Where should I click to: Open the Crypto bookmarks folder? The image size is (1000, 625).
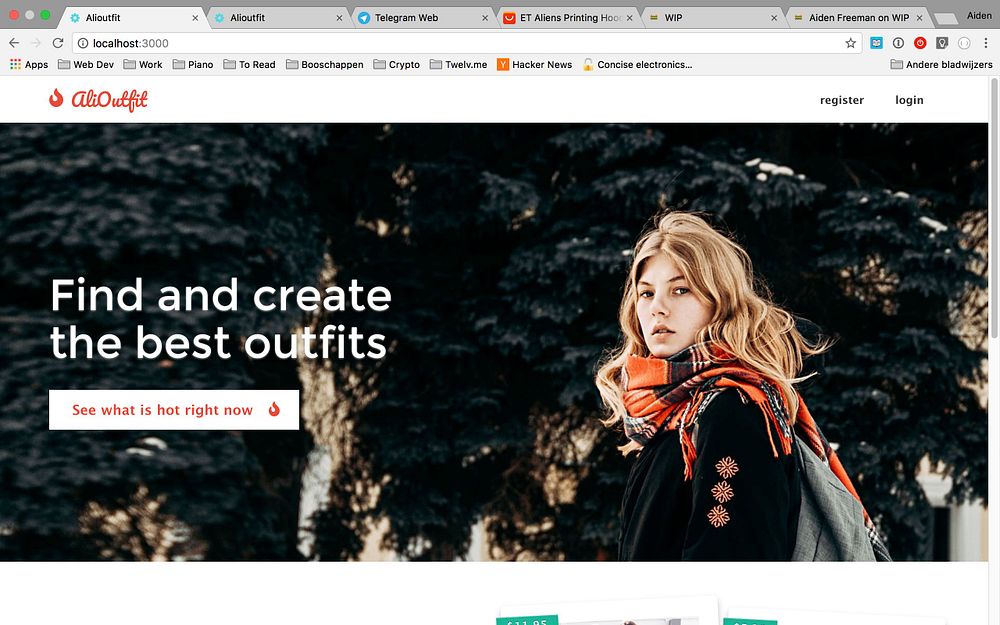tap(397, 64)
